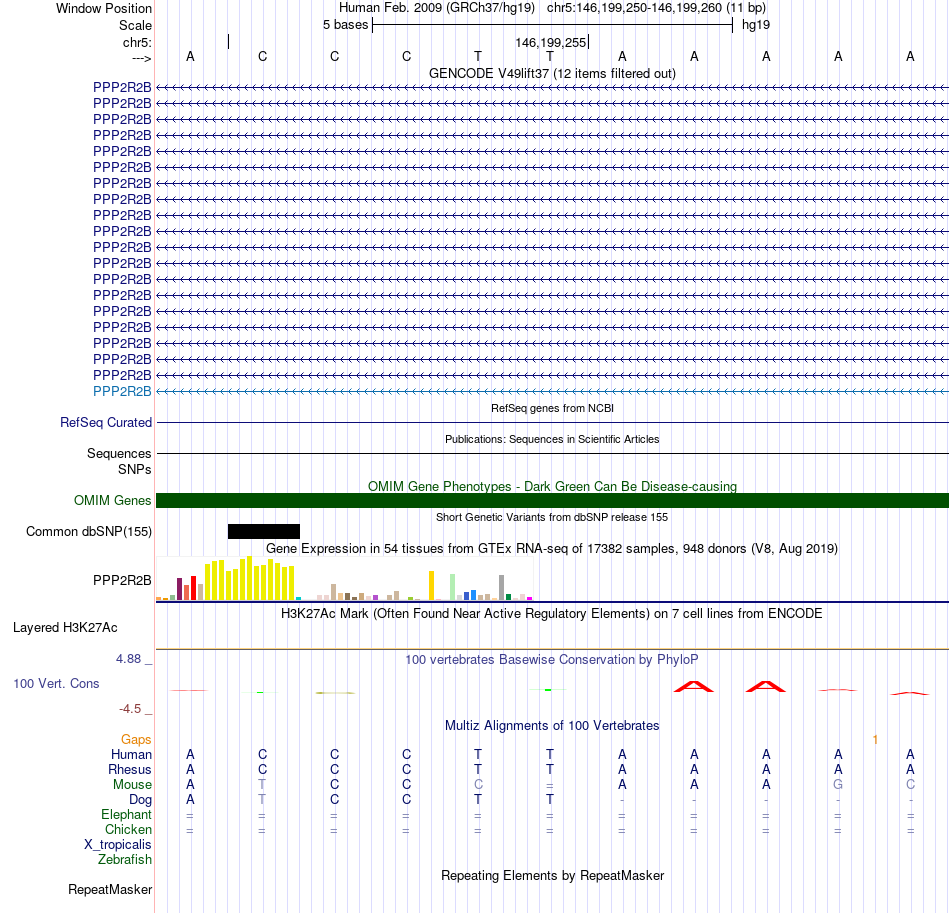Click the 'GENCODE V49lift37 (12 items filtered out)' title

click(552, 73)
